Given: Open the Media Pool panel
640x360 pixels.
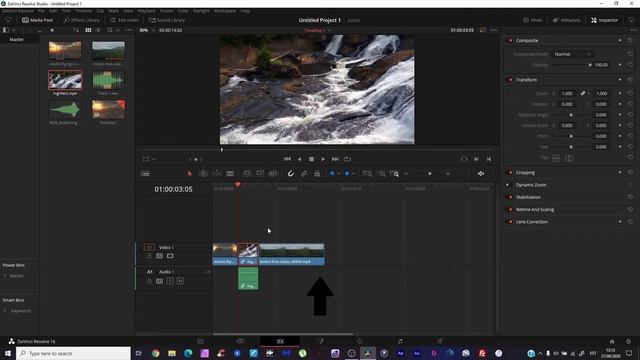Looking at the screenshot, I should click(x=38, y=20).
